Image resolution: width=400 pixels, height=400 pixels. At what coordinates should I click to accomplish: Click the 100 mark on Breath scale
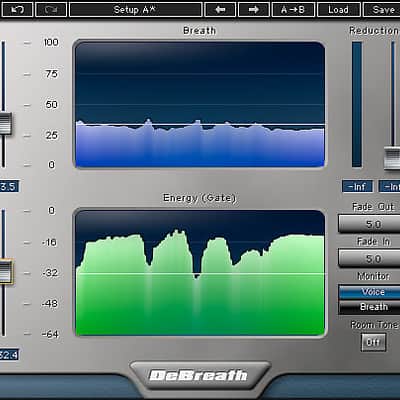coord(51,42)
